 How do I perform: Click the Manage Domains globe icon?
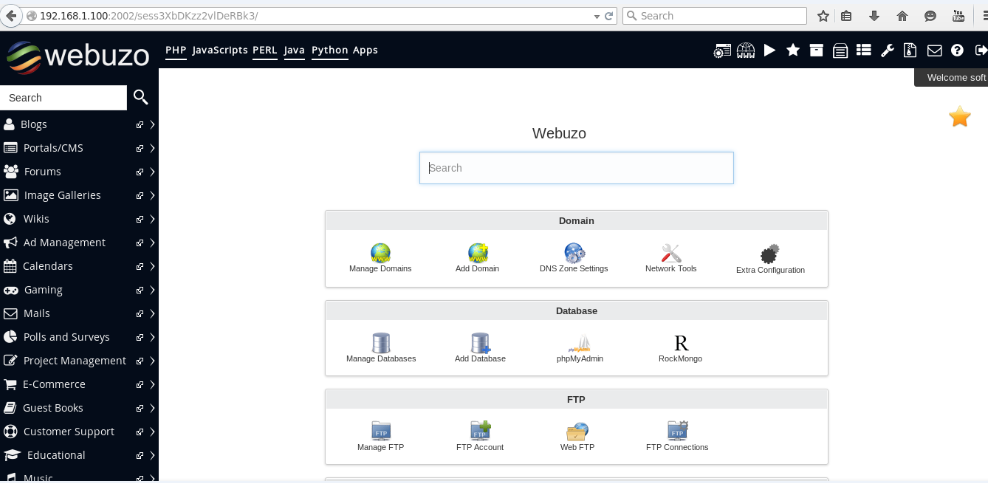click(x=380, y=253)
